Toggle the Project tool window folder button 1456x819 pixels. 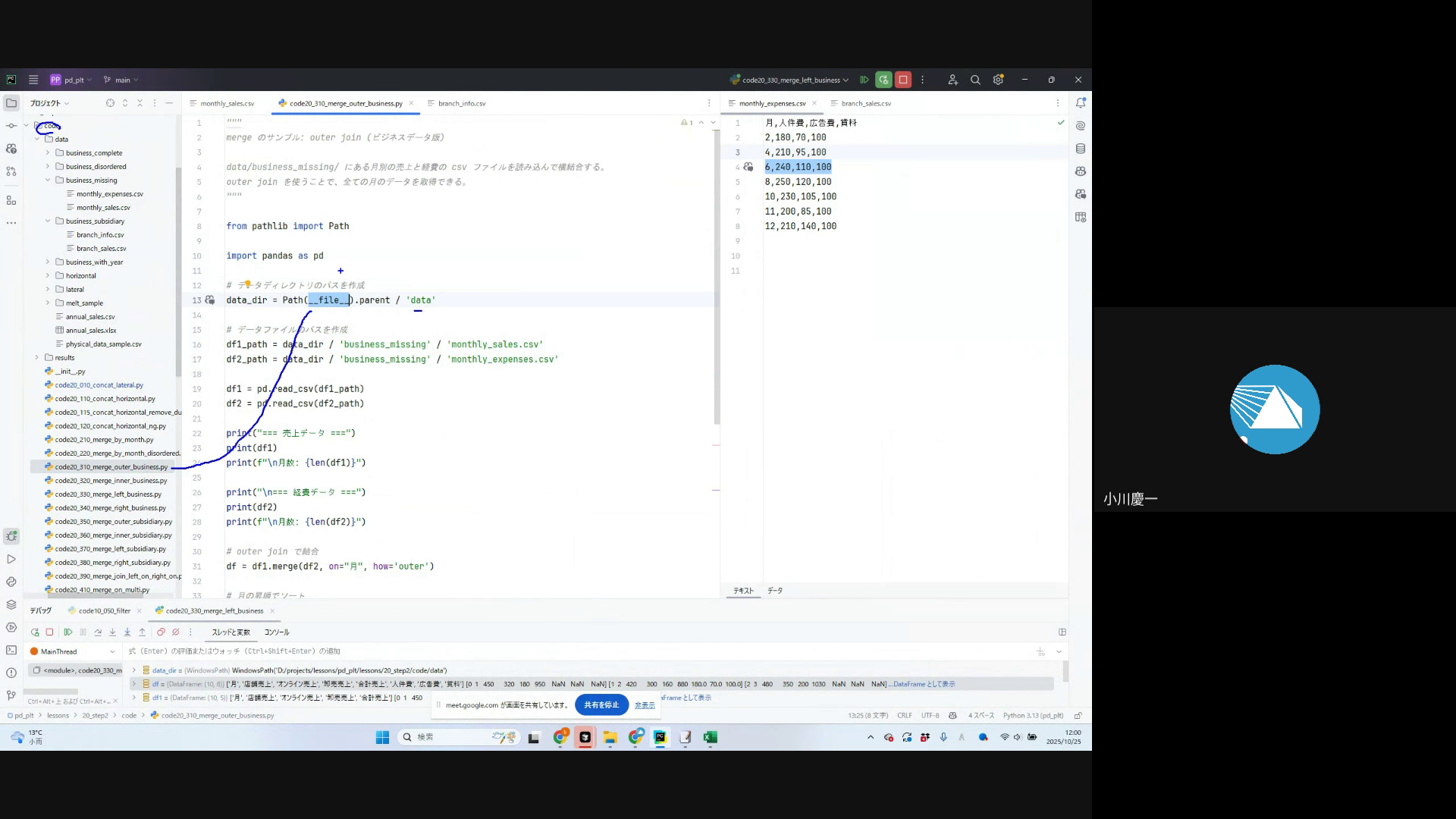[11, 103]
